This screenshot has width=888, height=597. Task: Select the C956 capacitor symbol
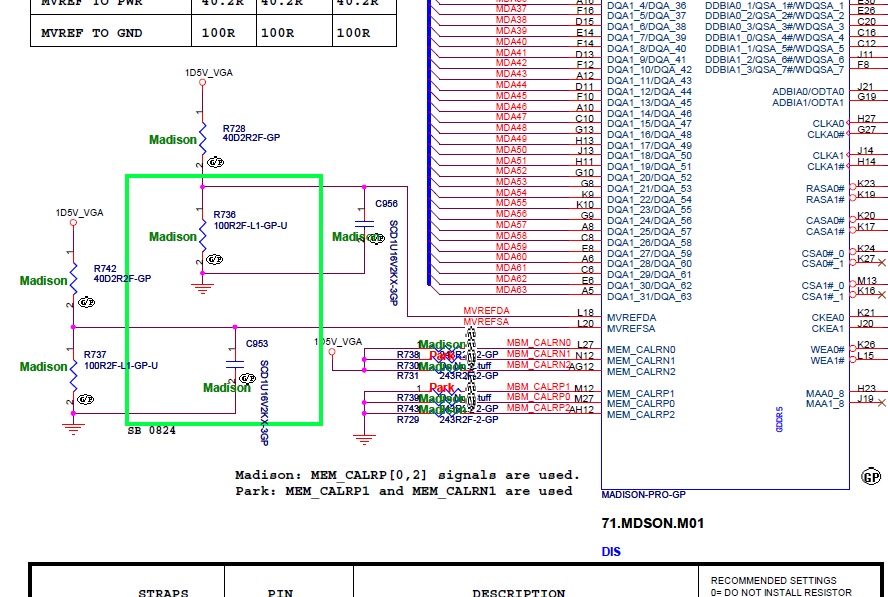[364, 225]
